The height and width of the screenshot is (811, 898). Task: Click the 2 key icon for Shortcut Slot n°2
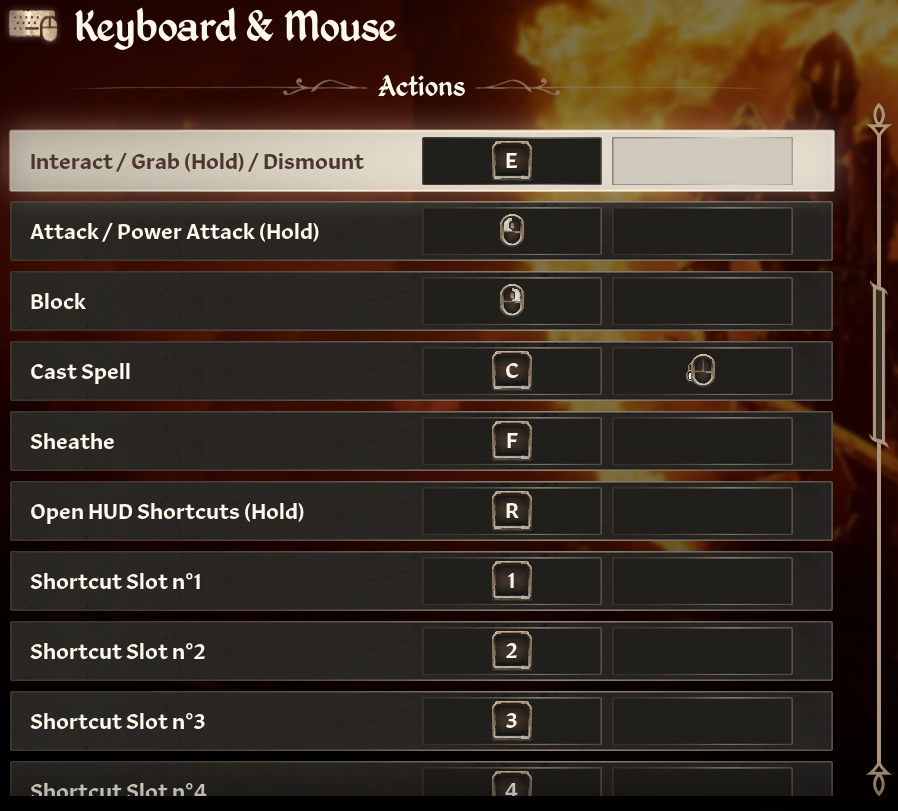[511, 650]
